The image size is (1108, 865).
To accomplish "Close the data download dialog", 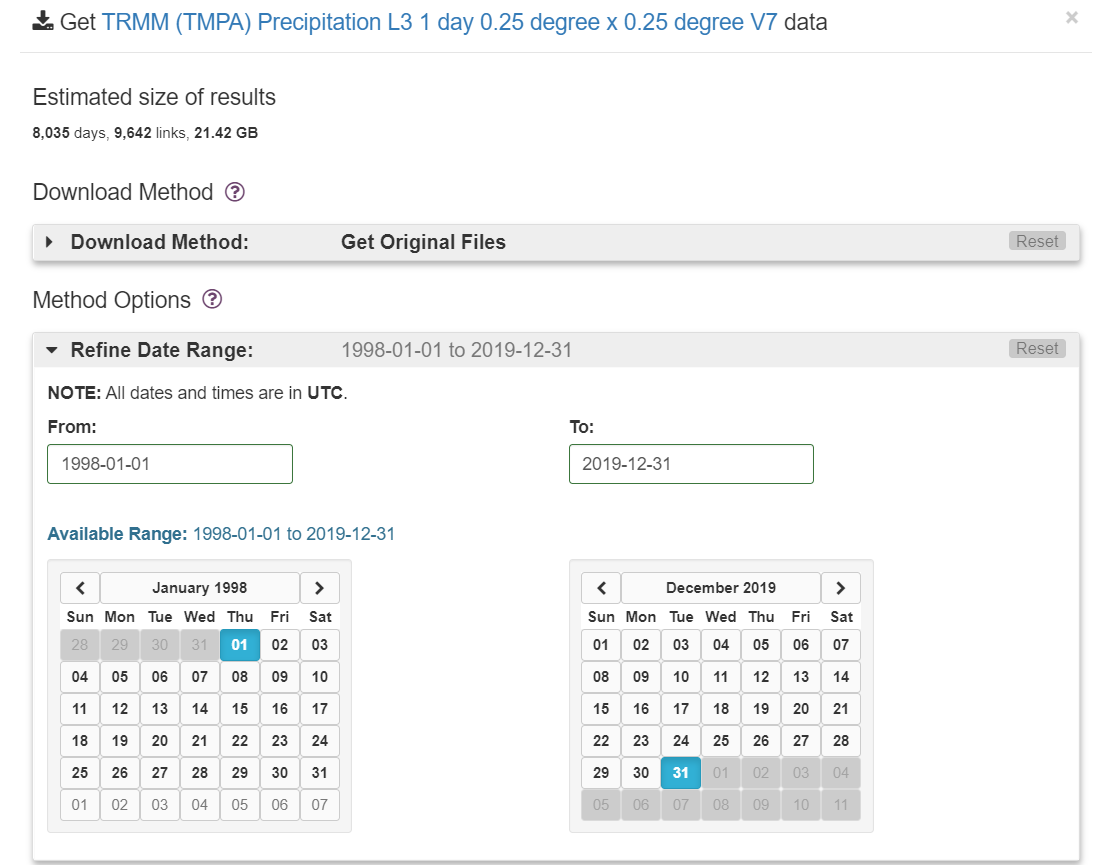I will [1072, 17].
